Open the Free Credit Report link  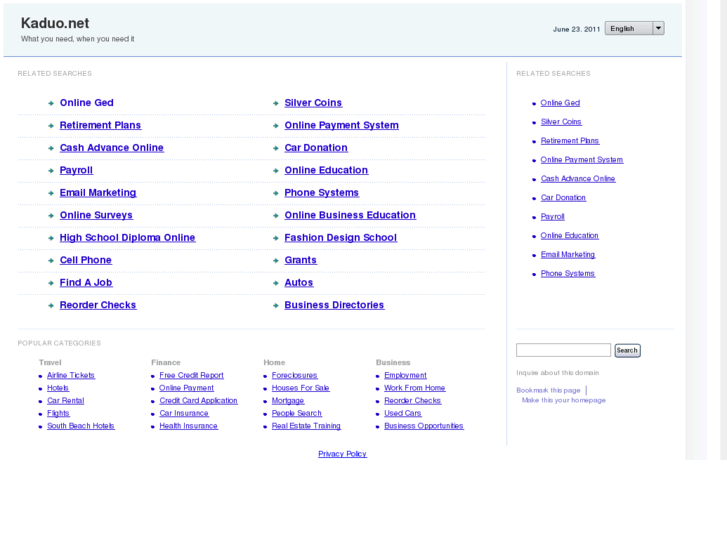[x=191, y=375]
